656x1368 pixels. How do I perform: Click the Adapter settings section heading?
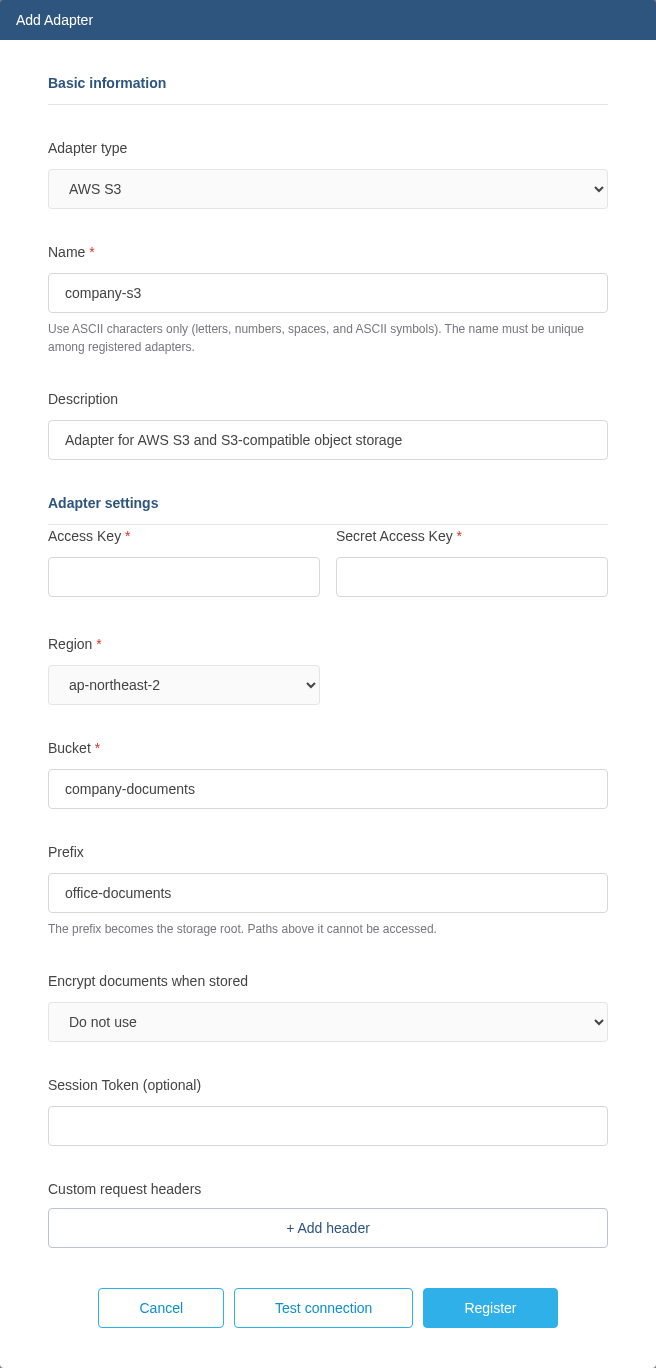103,503
